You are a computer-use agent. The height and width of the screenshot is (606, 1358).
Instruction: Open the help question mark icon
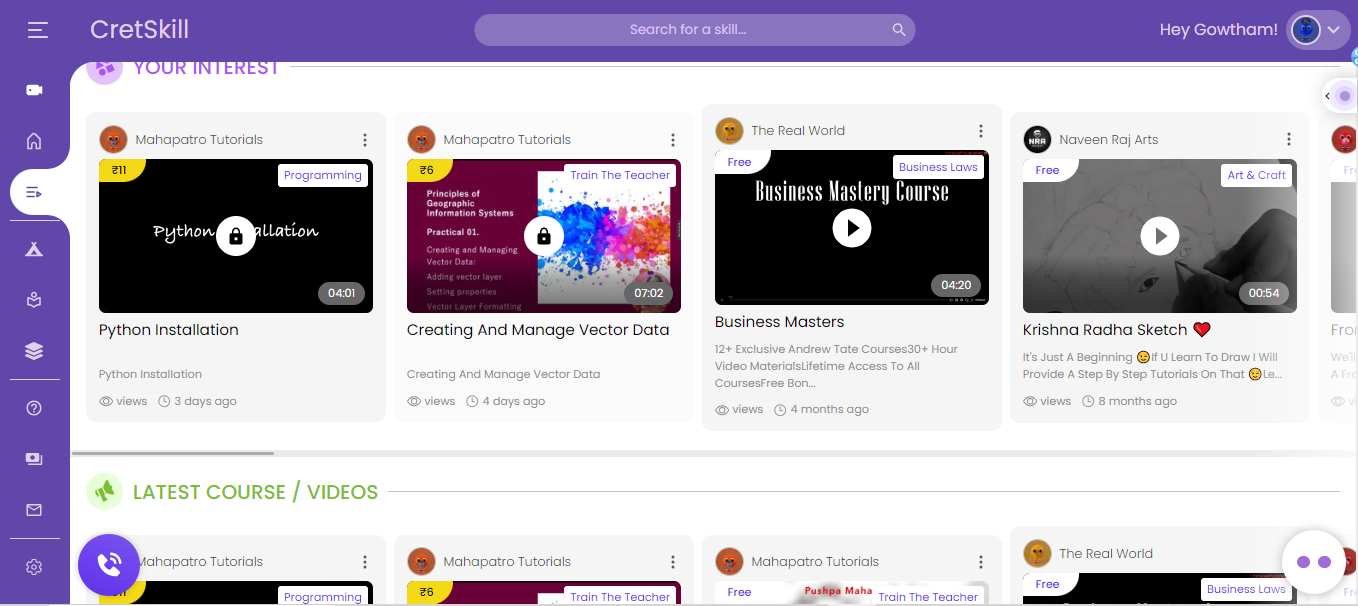coord(34,408)
